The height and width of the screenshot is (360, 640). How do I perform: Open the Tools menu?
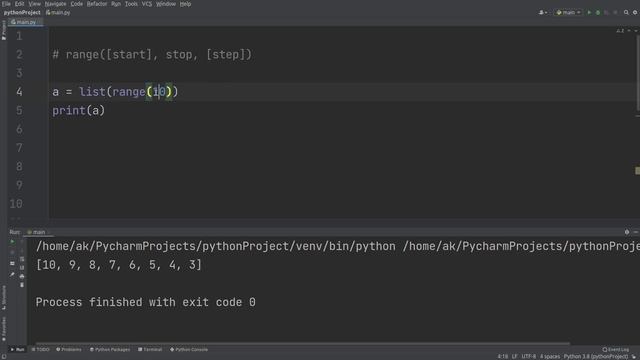tap(131, 4)
